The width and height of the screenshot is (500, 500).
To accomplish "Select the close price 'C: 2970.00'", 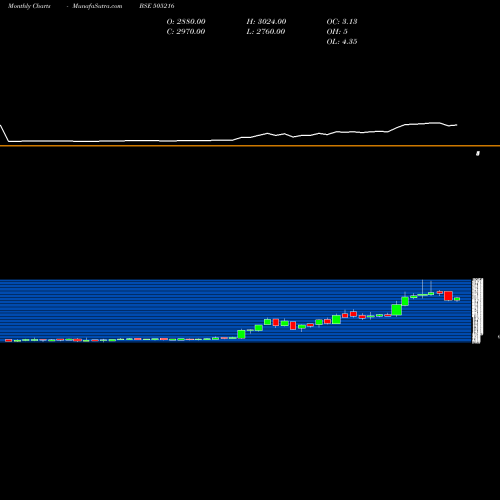I will [x=186, y=32].
